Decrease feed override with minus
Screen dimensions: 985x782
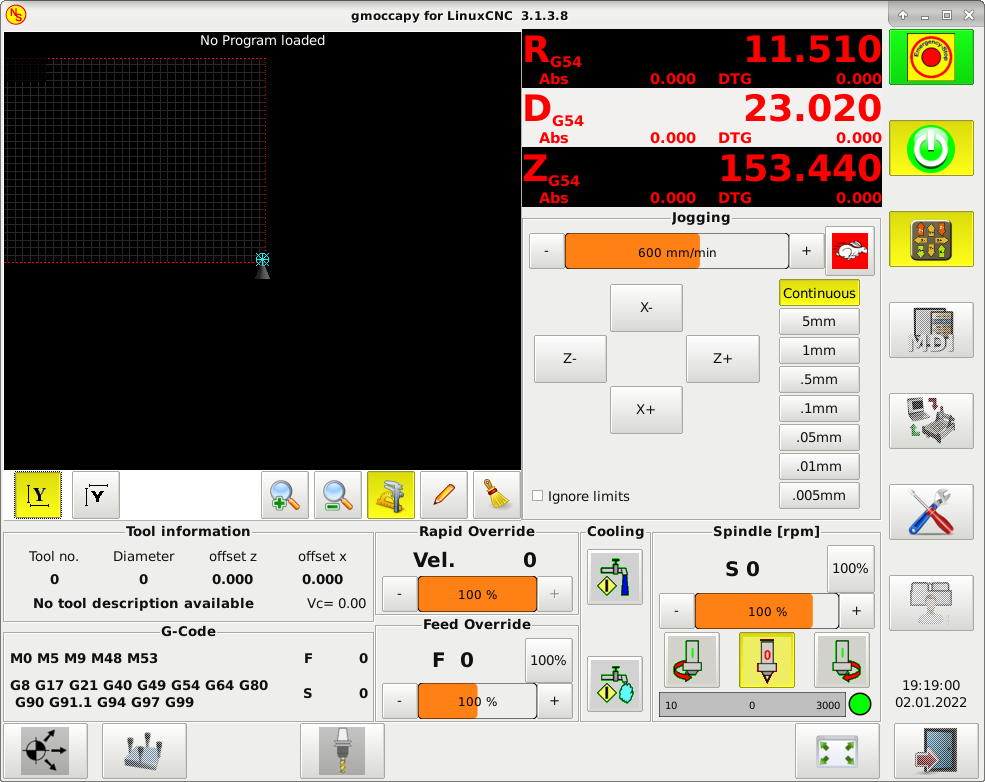[400, 701]
